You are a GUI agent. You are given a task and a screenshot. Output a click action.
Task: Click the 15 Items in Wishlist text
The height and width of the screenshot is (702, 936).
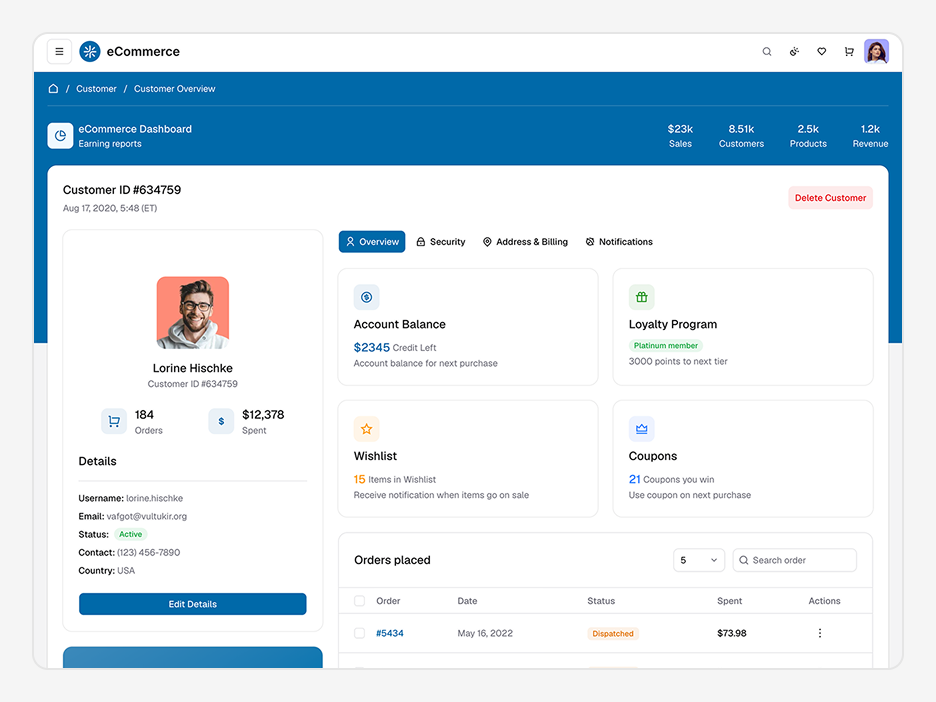(395, 479)
